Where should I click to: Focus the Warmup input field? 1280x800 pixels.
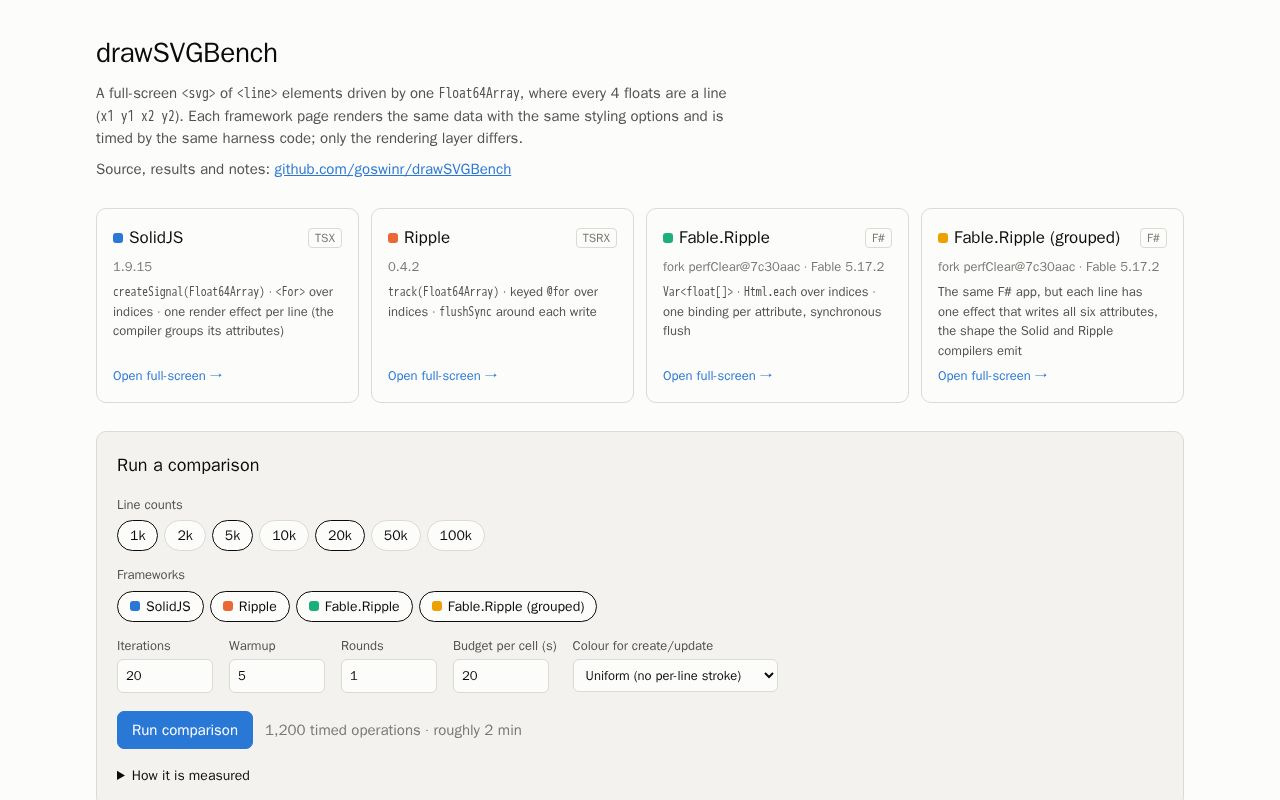277,676
